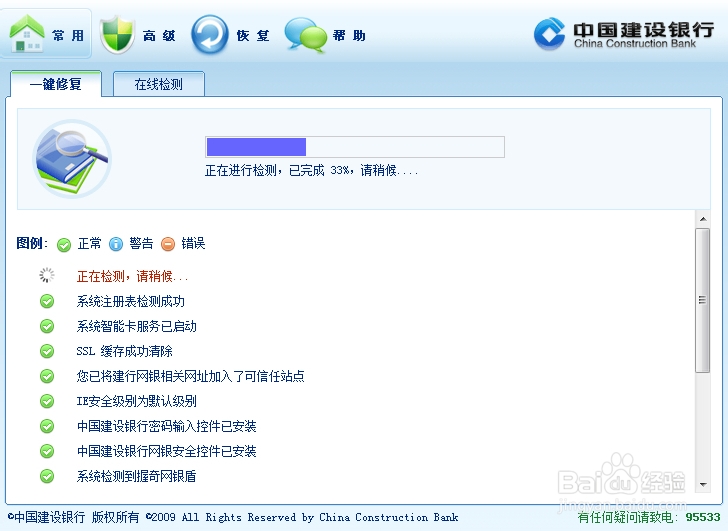
Task: Open the 恢复 restore arrow icon
Action: [x=210, y=34]
